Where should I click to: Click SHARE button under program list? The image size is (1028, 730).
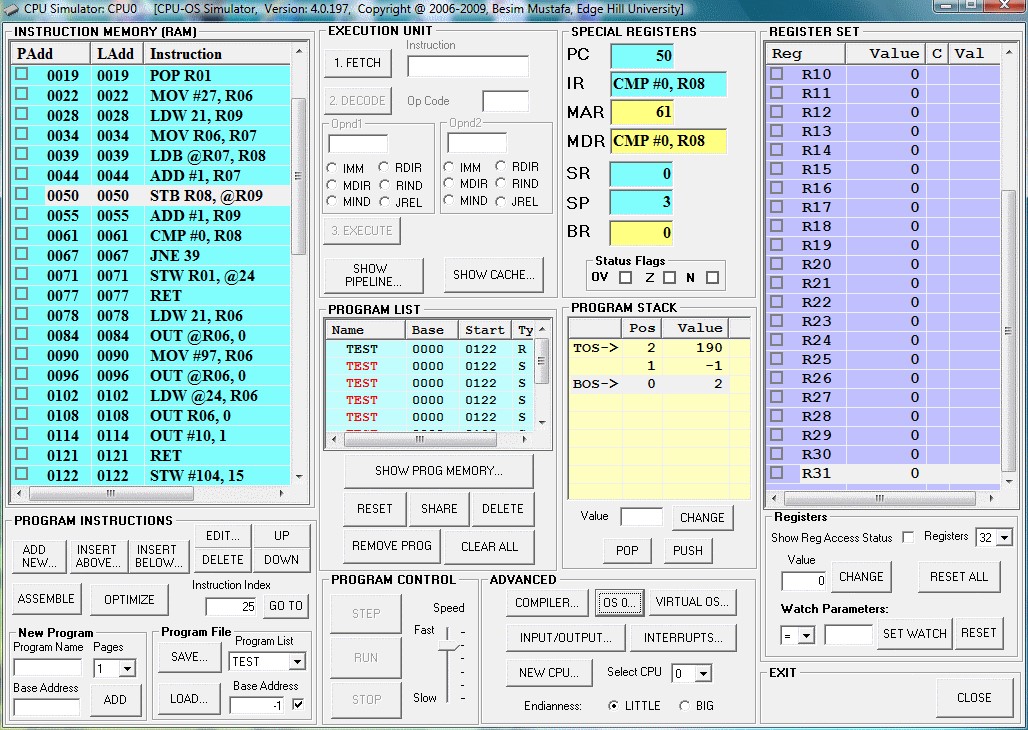[x=439, y=508]
